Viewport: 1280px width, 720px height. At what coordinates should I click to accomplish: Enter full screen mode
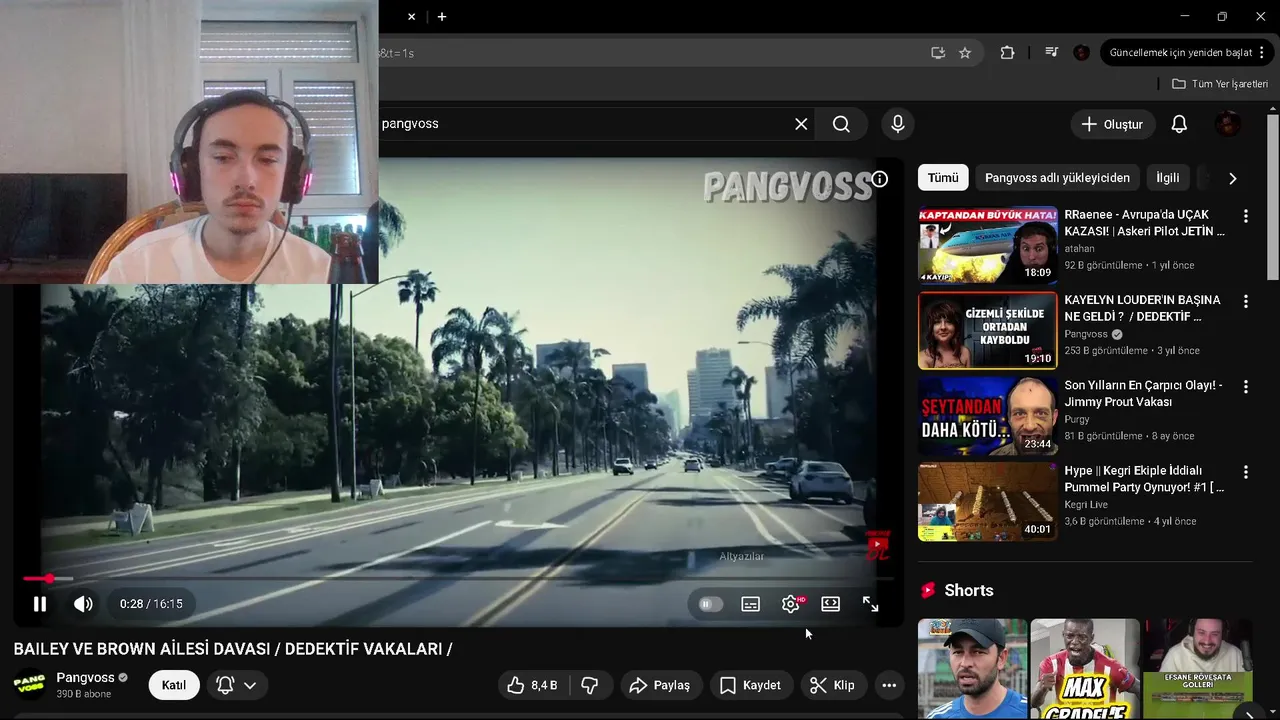click(871, 604)
